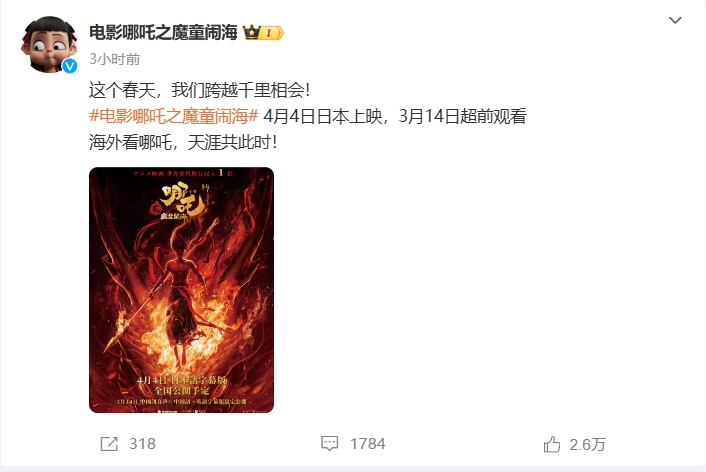706x472 pixels.
Task: Click the blue verified badge on avatar
Action: [x=69, y=66]
